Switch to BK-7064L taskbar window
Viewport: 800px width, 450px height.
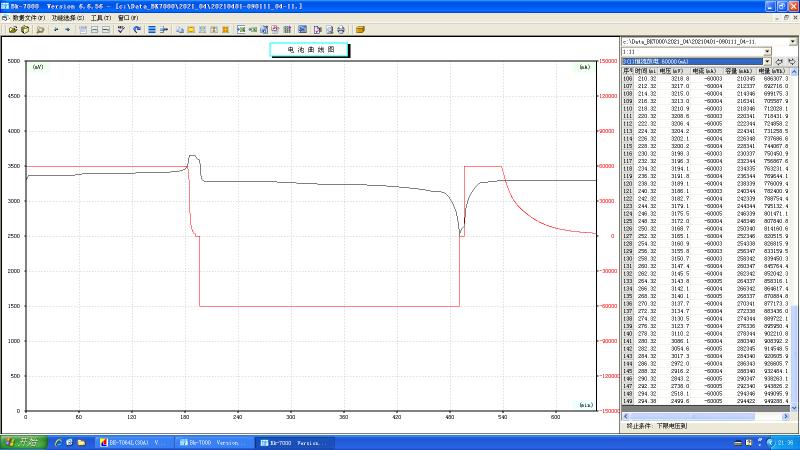tap(133, 441)
